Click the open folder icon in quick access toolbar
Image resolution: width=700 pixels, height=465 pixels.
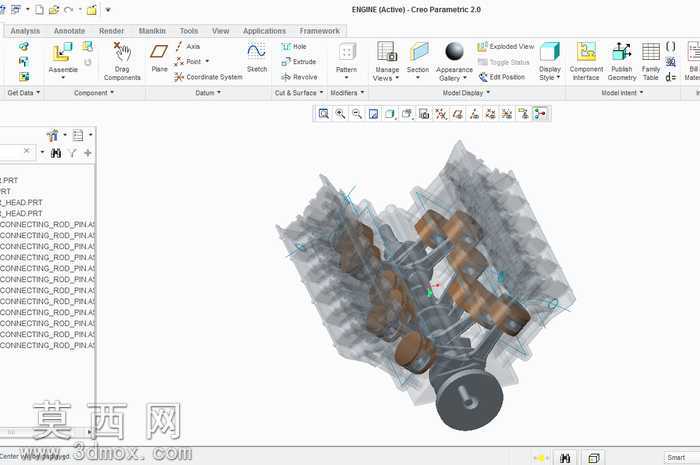(54, 9)
